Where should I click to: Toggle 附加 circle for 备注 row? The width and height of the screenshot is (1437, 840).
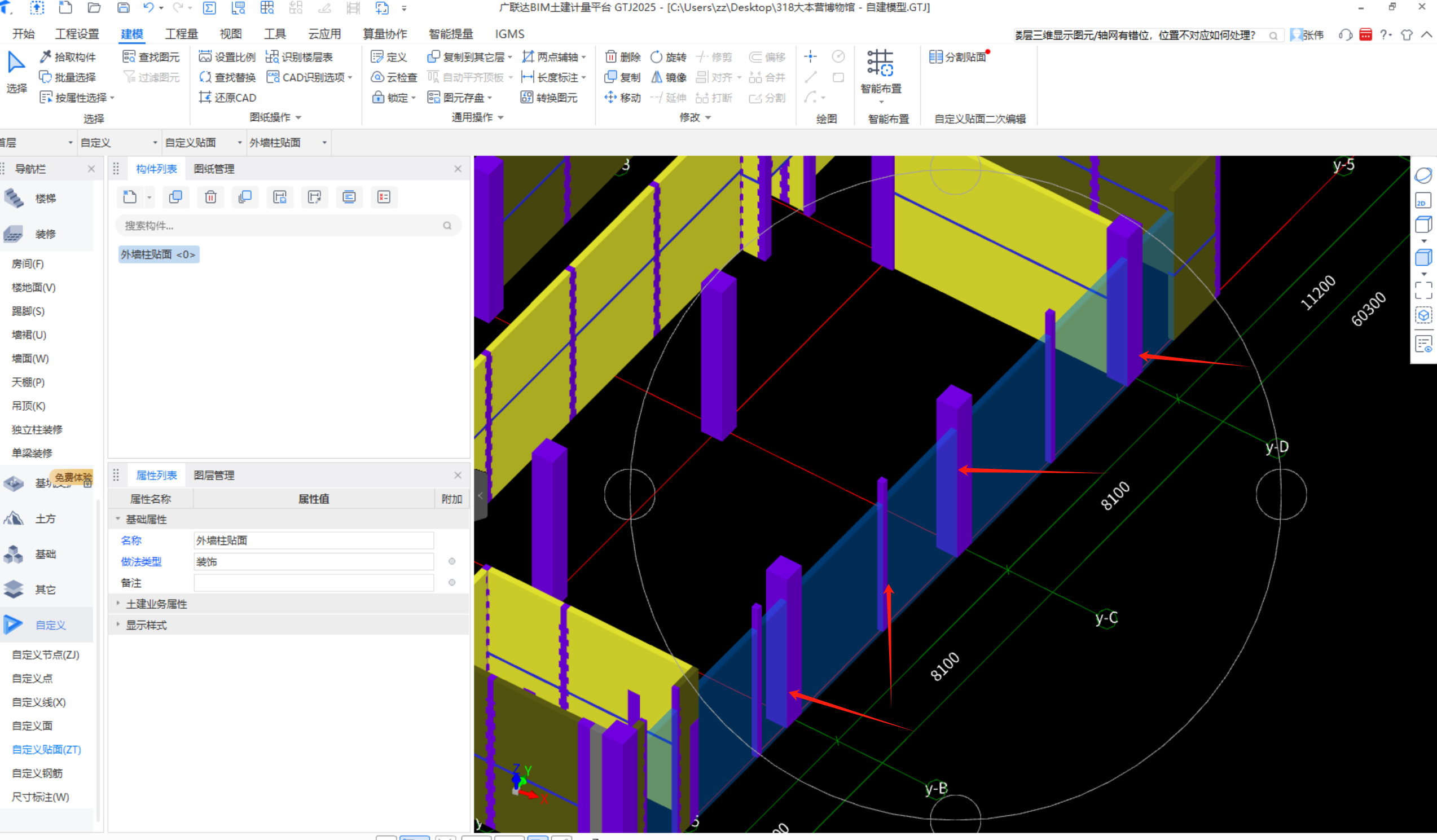(x=451, y=582)
